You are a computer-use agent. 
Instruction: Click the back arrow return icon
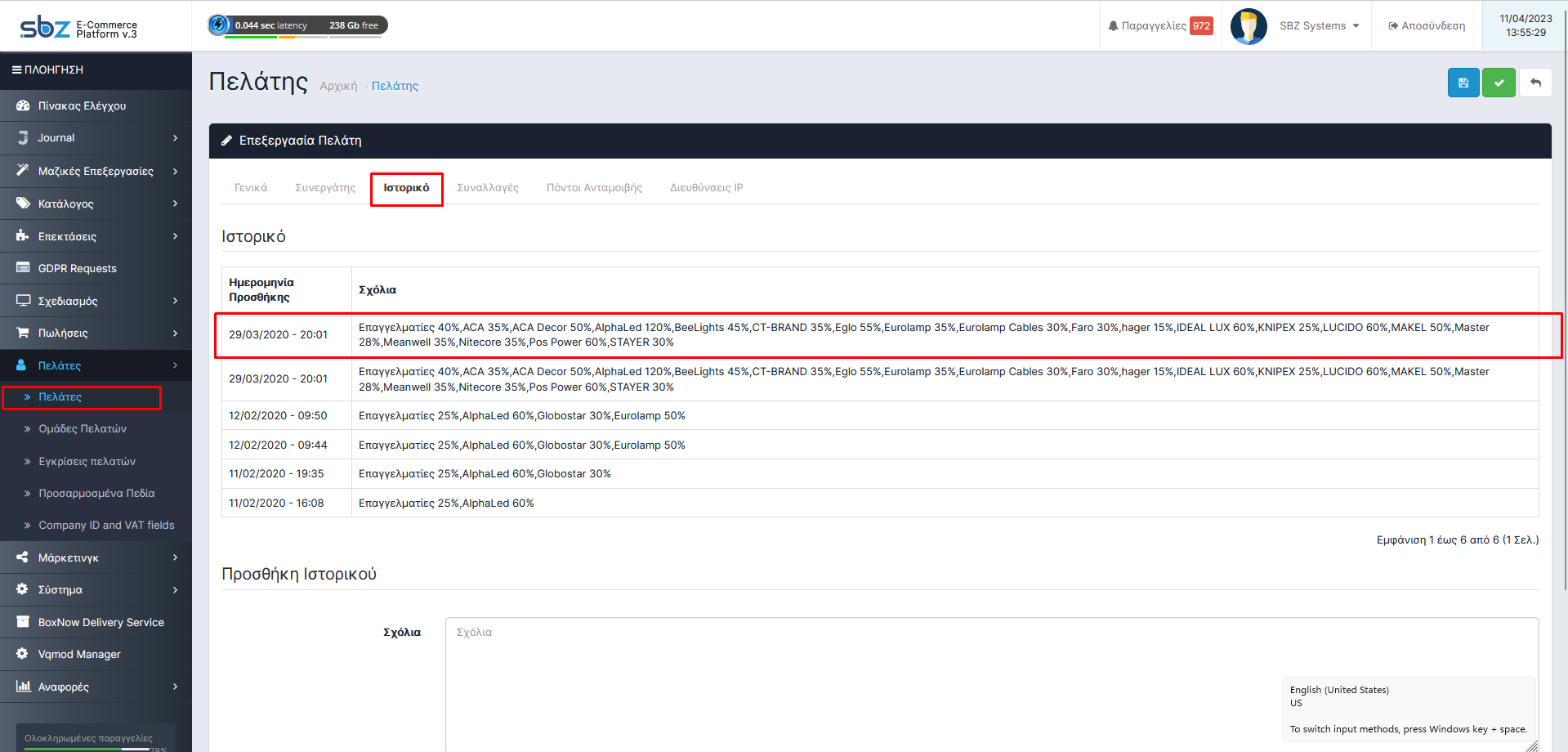1535,83
